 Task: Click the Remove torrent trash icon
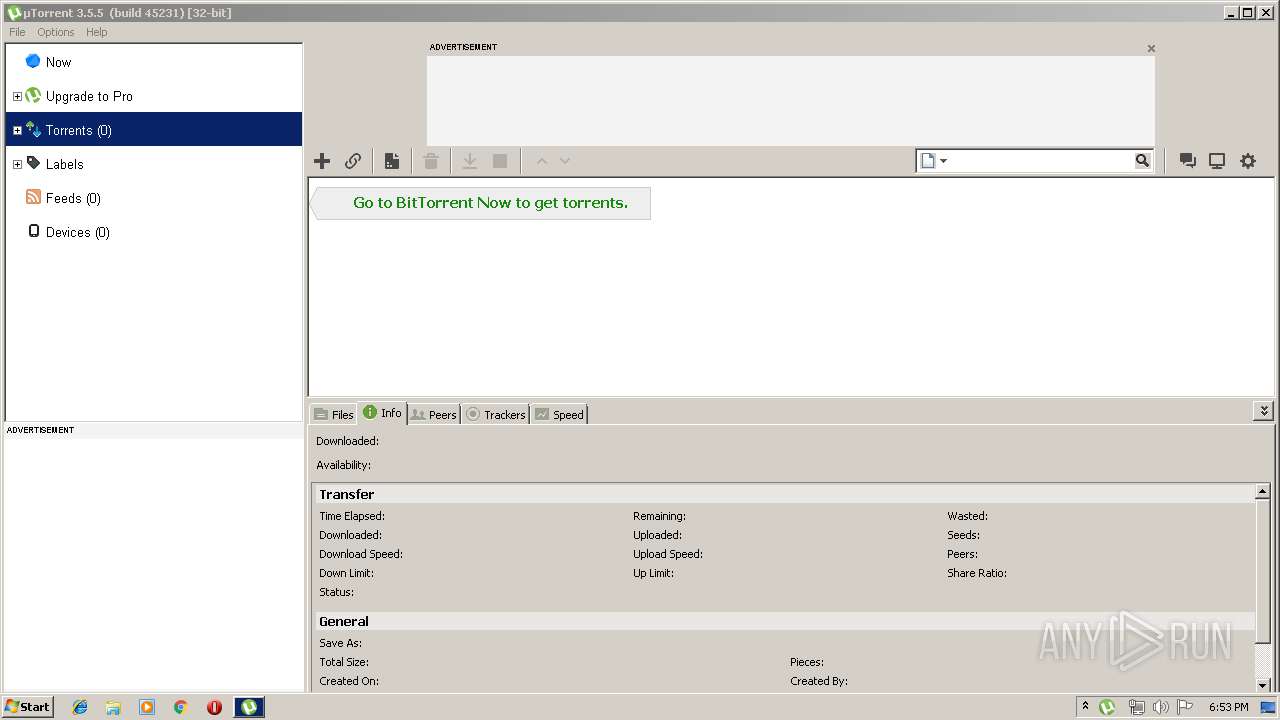point(431,161)
